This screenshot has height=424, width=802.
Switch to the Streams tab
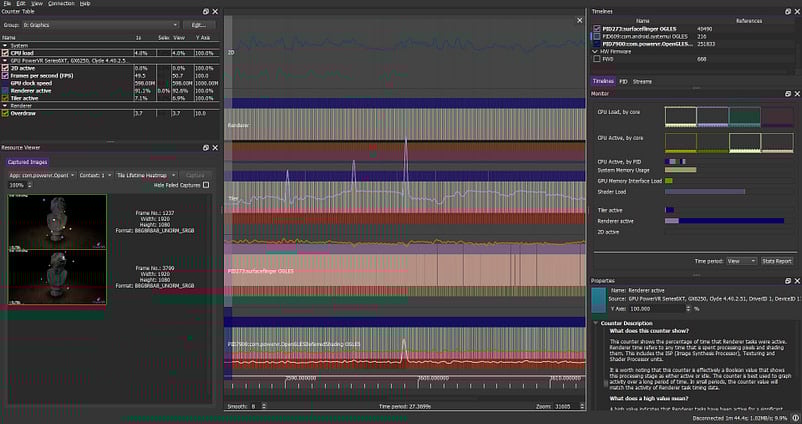642,81
